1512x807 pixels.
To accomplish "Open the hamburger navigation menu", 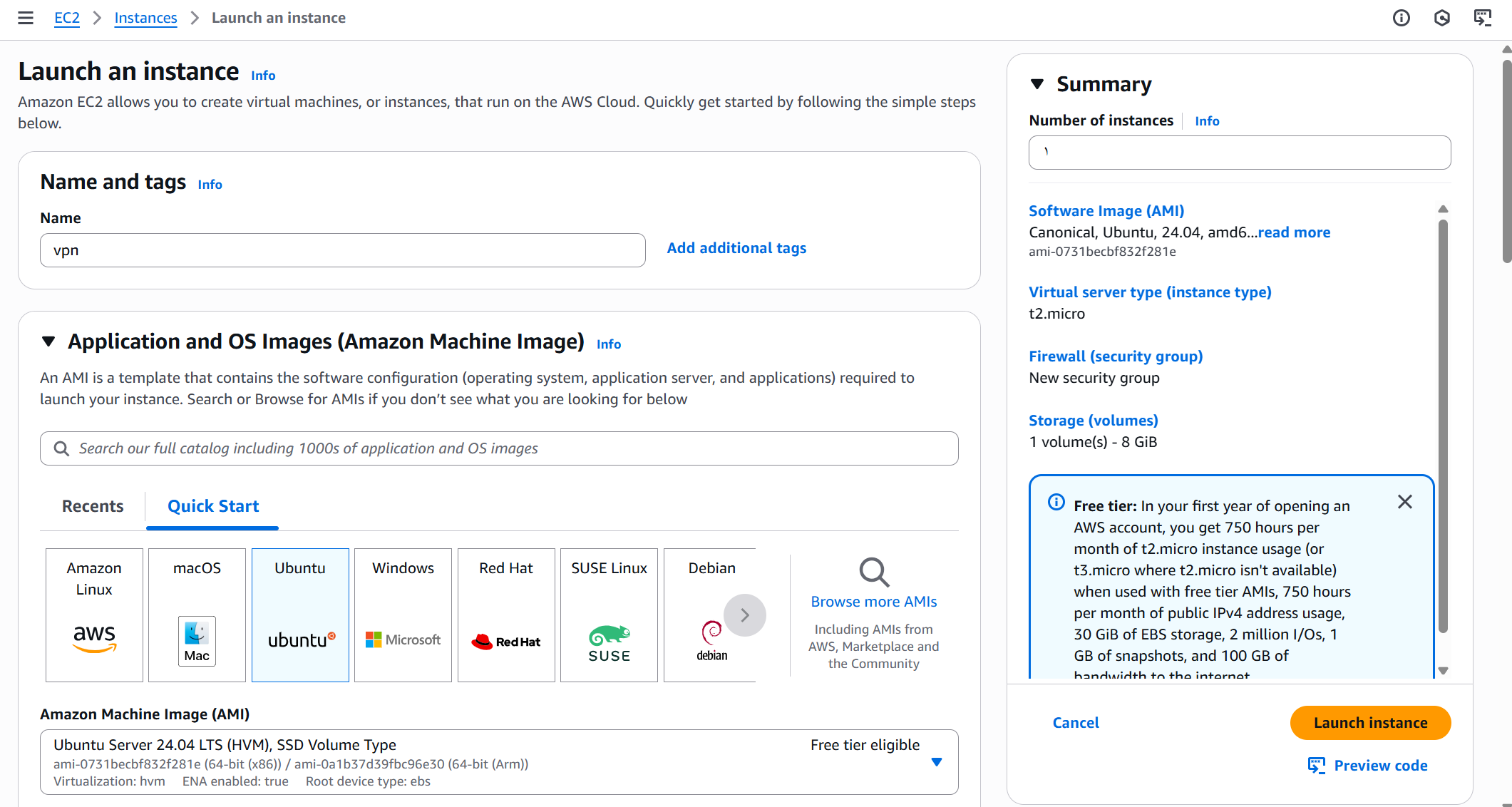I will (x=26, y=18).
